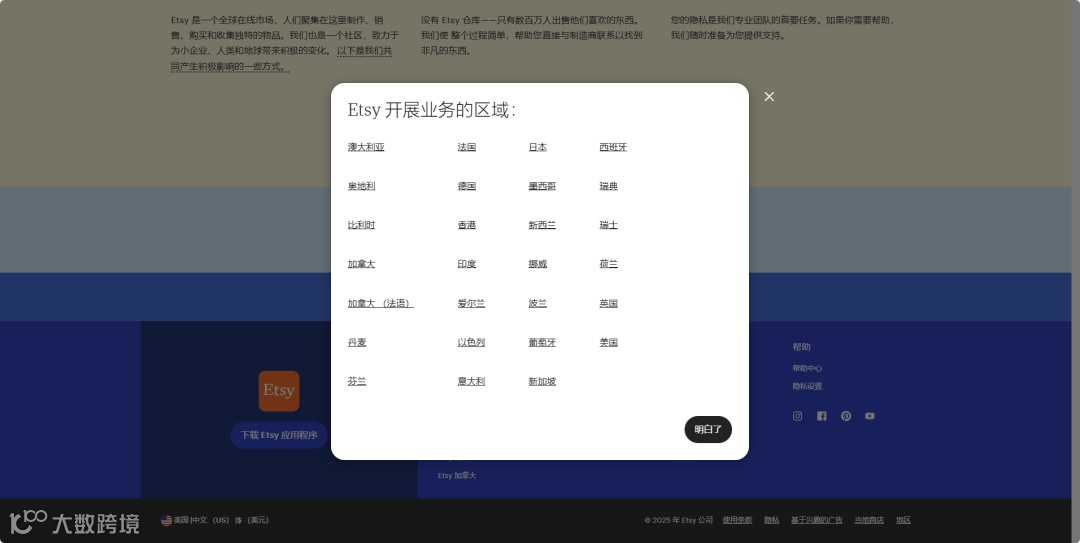
Task: Pick 墨西哥 from the regions
Action: click(x=542, y=186)
